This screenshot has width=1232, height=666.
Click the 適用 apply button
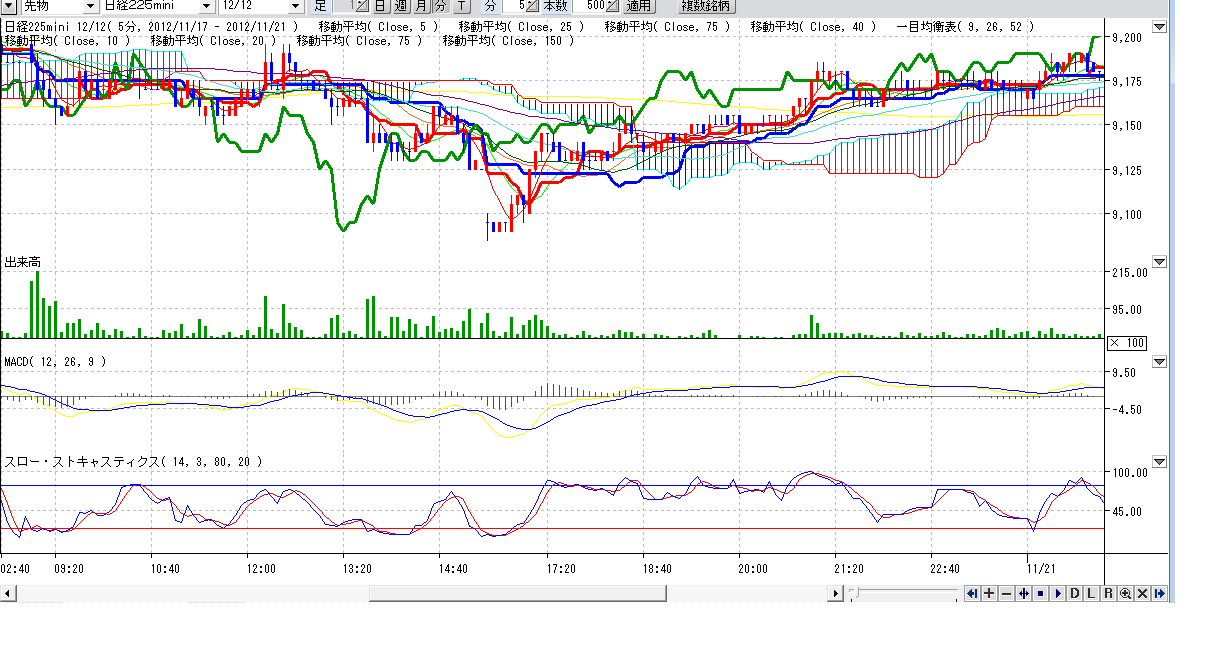tap(638, 6)
